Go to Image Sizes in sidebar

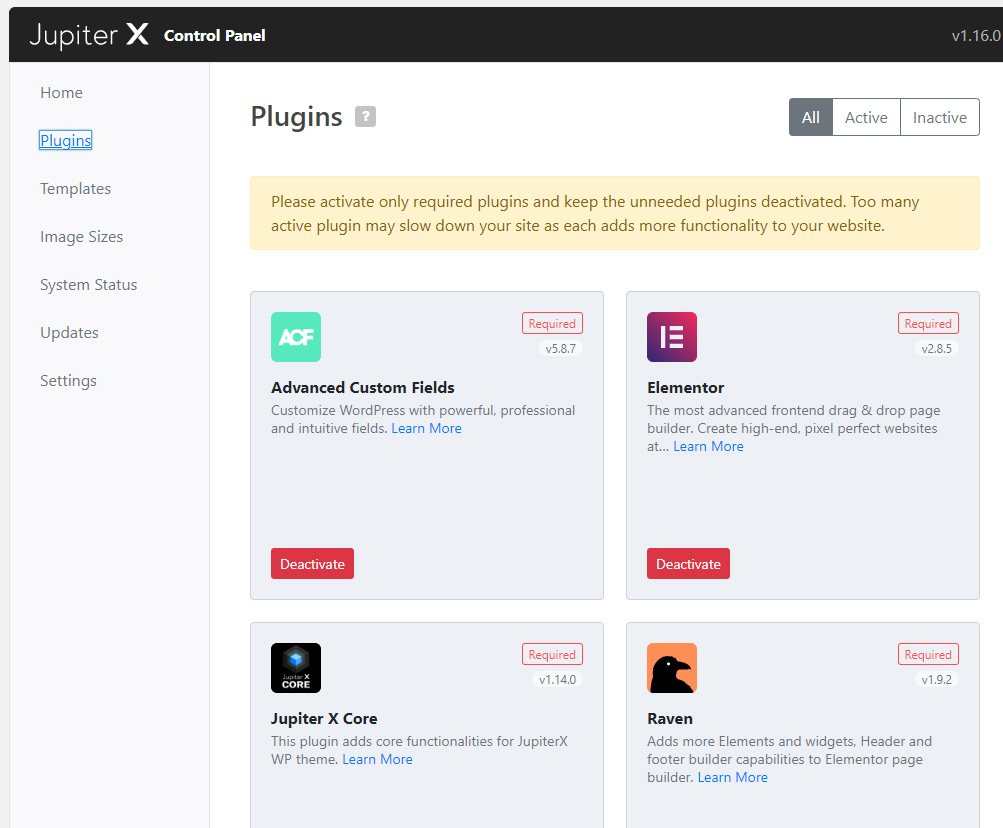click(81, 237)
